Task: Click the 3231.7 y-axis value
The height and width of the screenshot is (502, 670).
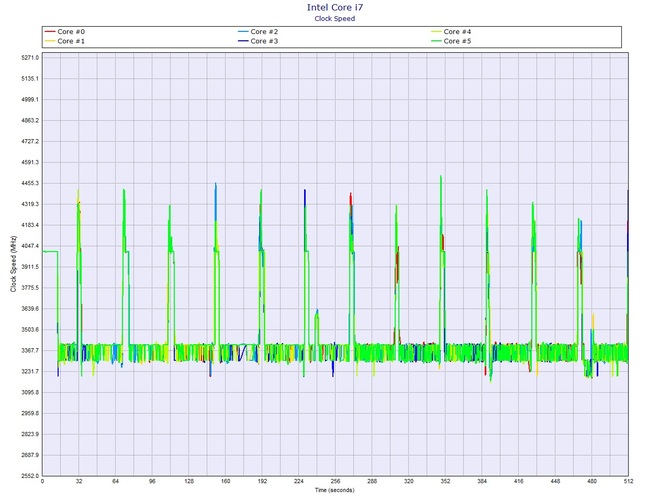Action: 29,372
